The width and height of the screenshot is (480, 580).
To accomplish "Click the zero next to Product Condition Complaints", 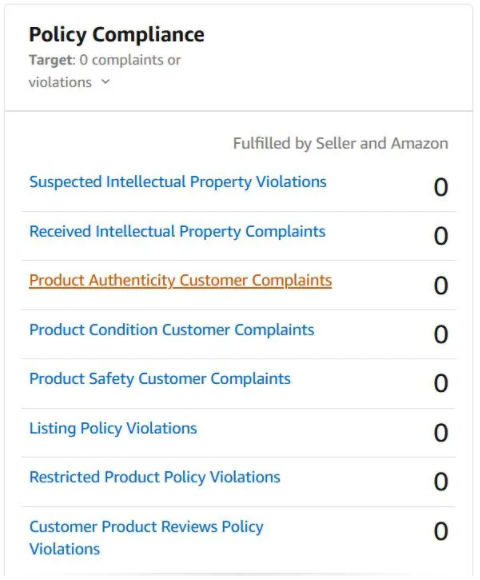I will pyautogui.click(x=441, y=334).
